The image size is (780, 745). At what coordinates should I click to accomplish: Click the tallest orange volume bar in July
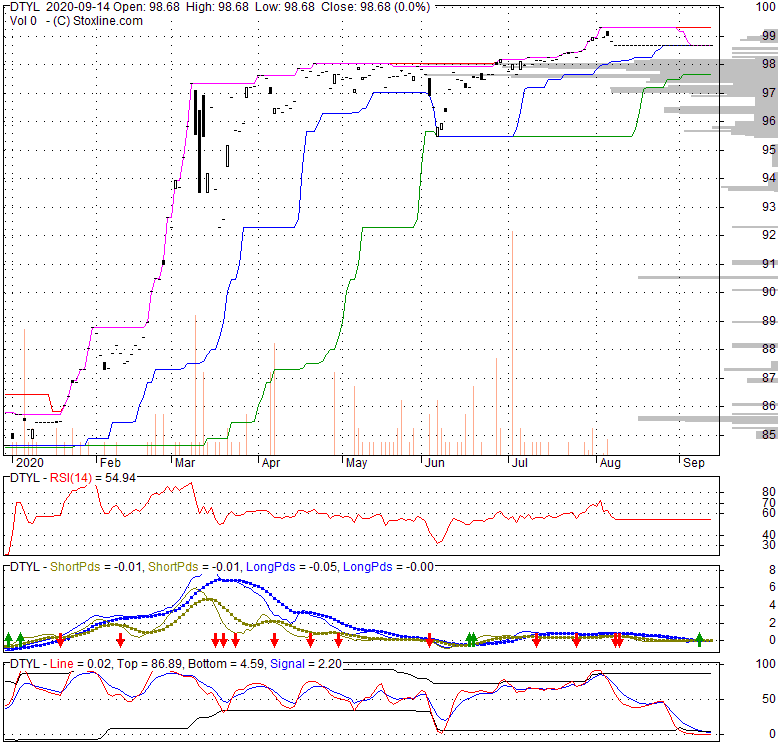click(x=512, y=340)
